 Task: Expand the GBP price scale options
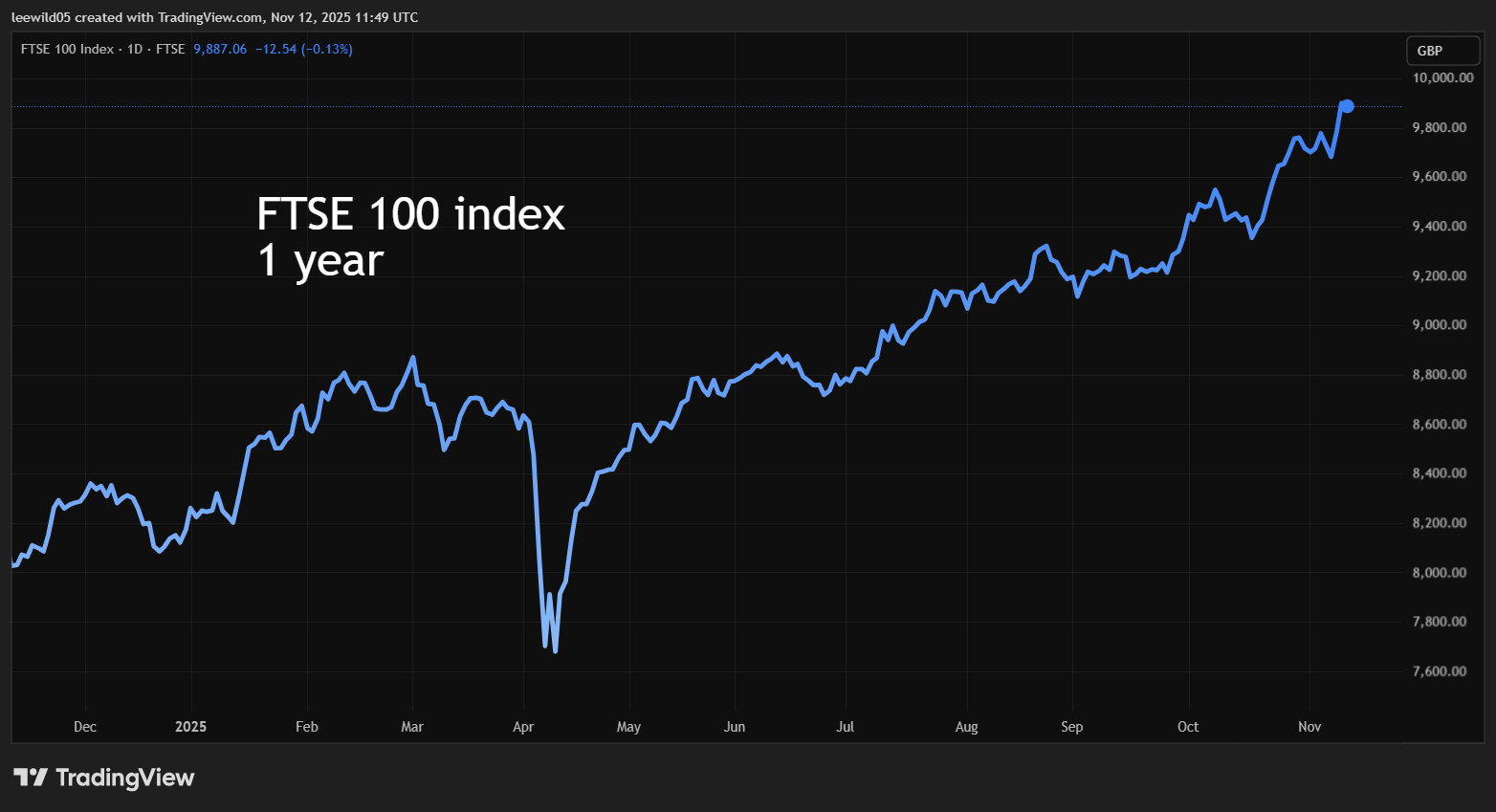(1442, 50)
